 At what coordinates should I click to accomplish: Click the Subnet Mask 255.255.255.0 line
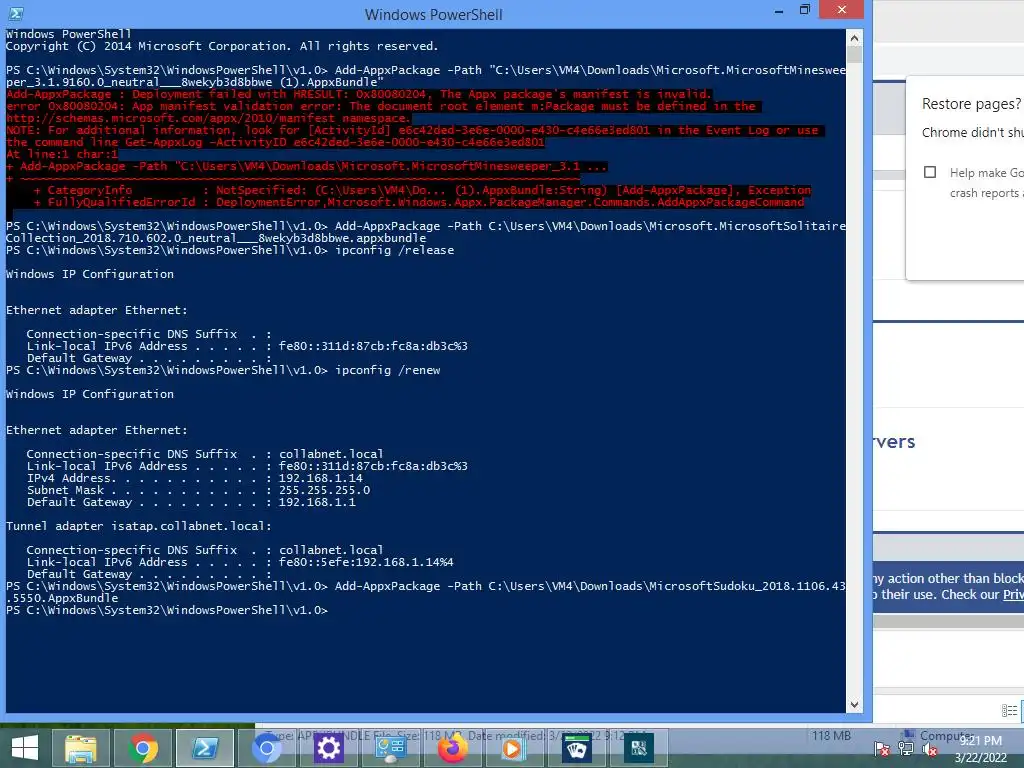[199, 490]
